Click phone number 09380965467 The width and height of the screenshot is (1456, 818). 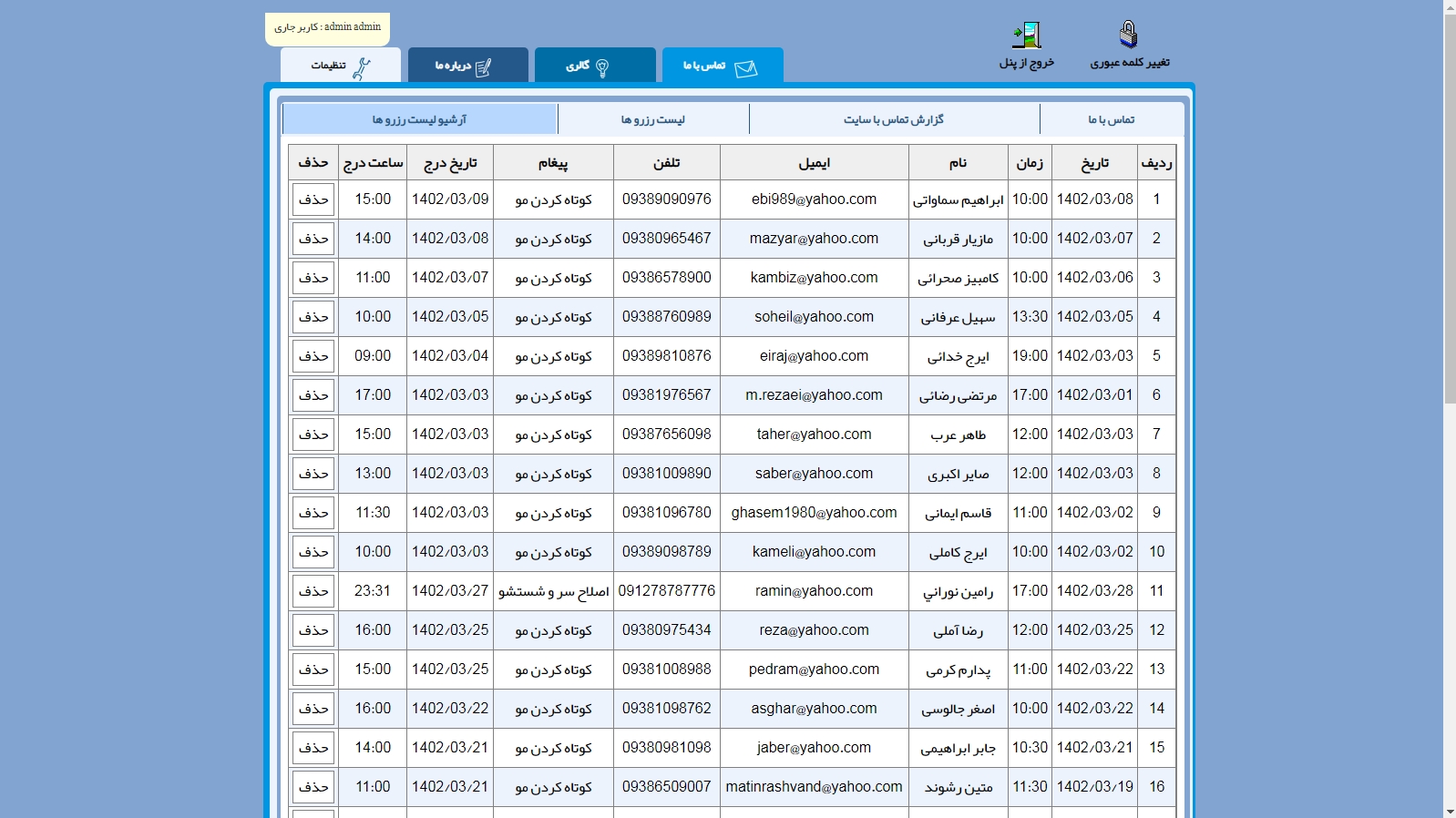667,239
